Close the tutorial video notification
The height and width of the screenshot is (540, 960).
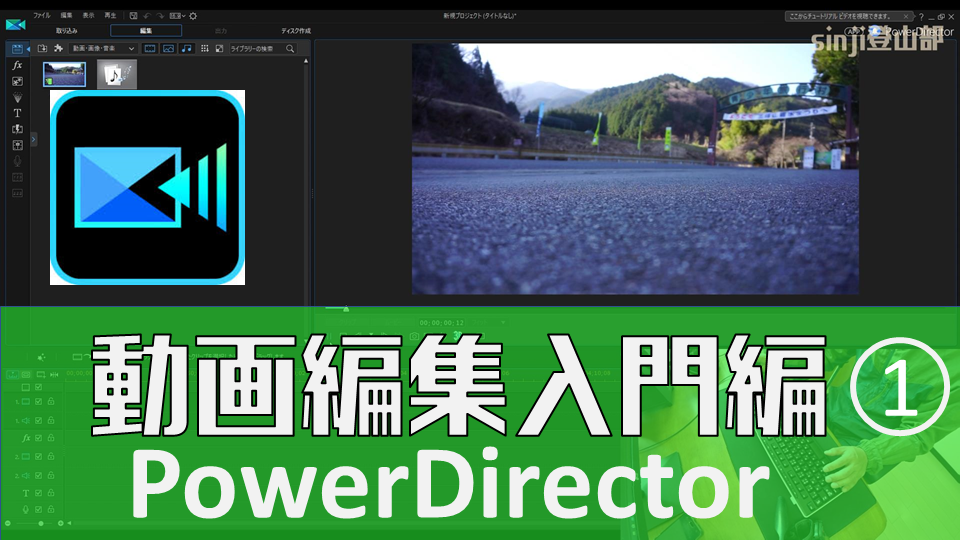pos(906,17)
